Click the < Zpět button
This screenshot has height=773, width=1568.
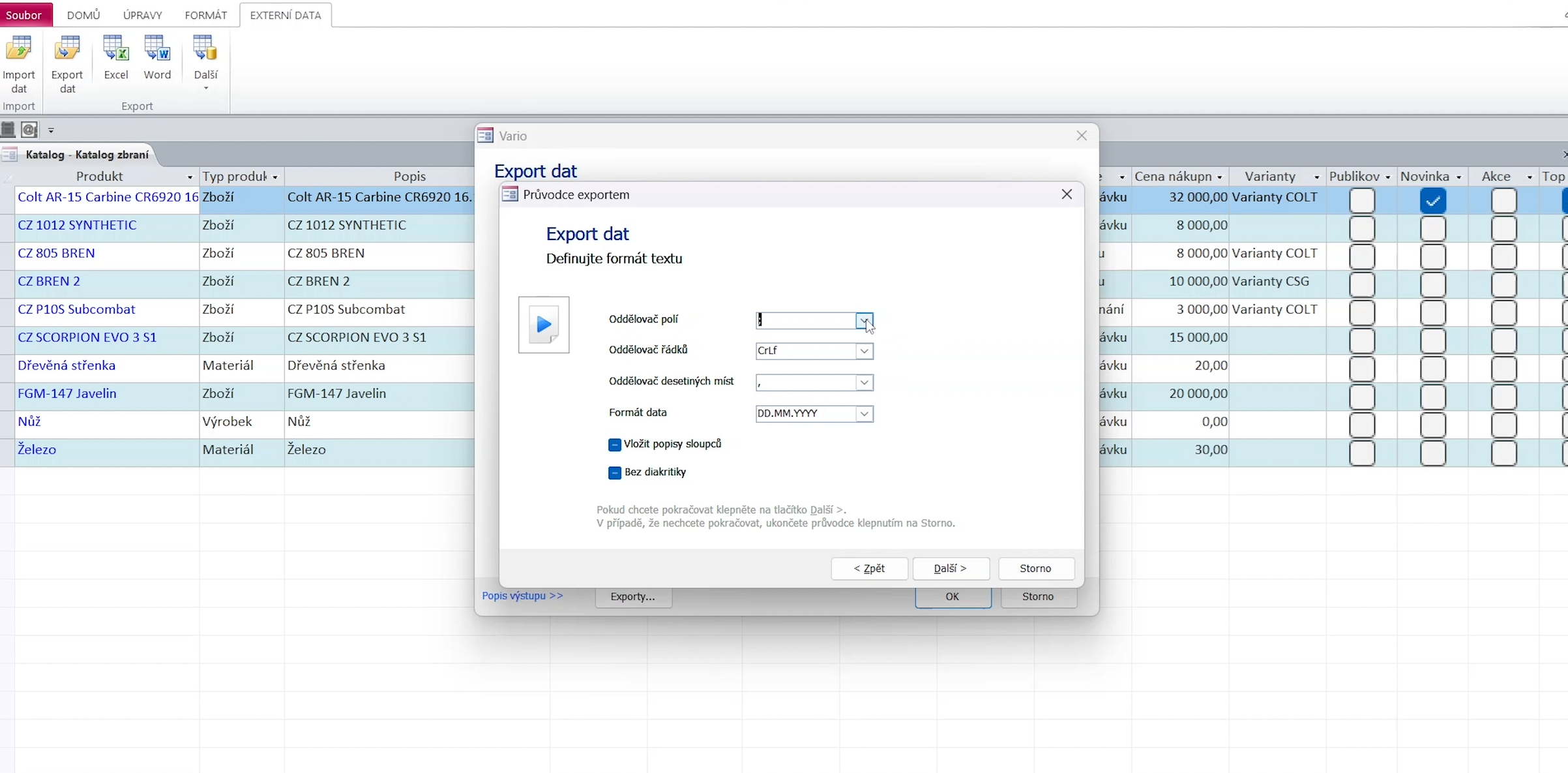(868, 568)
